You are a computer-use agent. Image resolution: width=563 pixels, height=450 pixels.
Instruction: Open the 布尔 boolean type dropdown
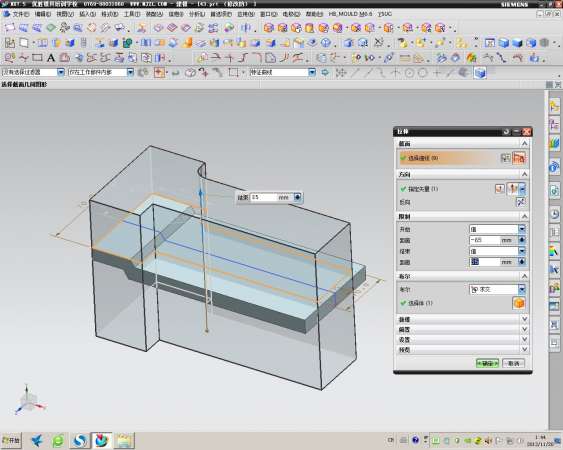tap(497, 289)
